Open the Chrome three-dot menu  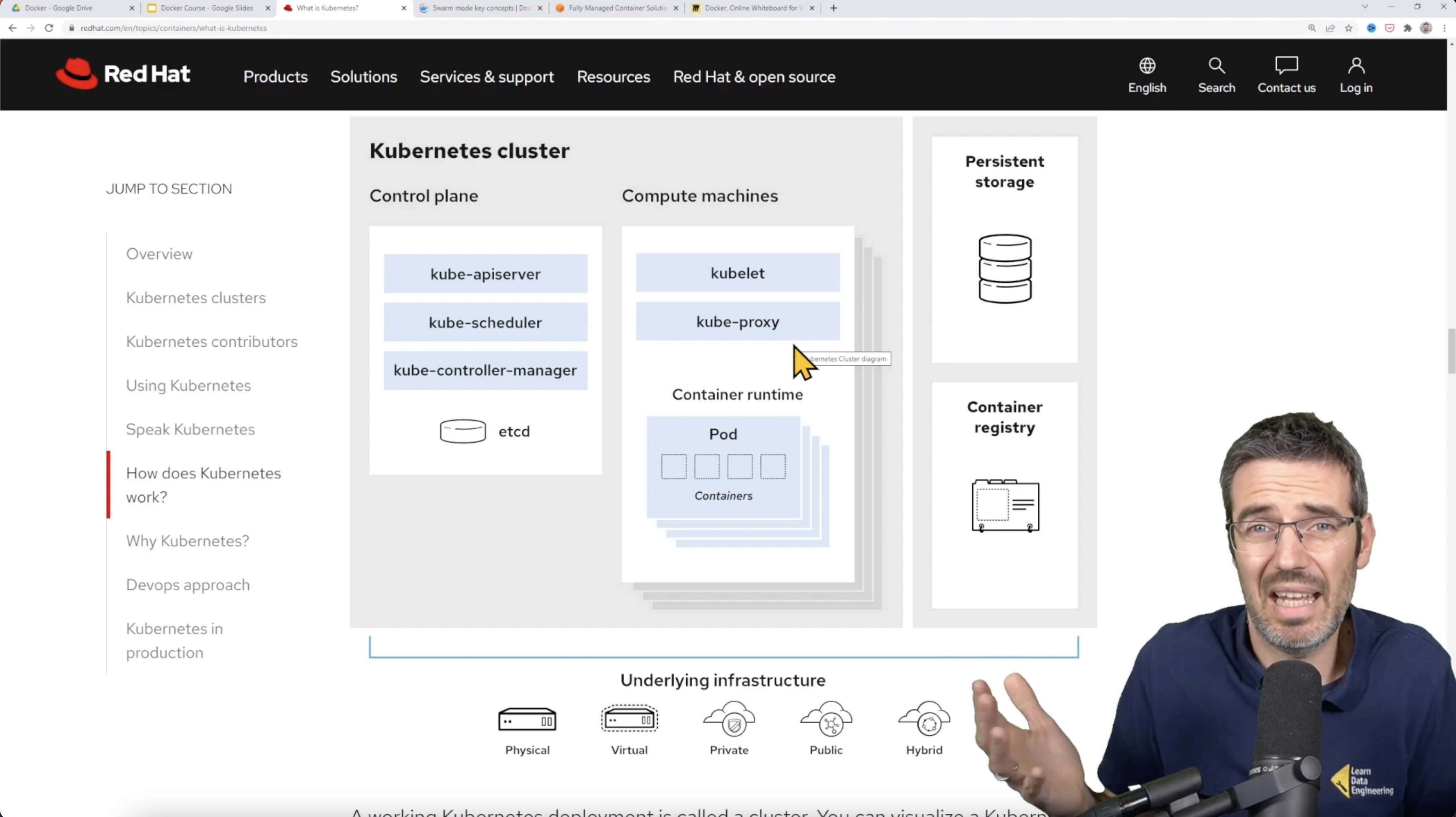tap(1444, 28)
